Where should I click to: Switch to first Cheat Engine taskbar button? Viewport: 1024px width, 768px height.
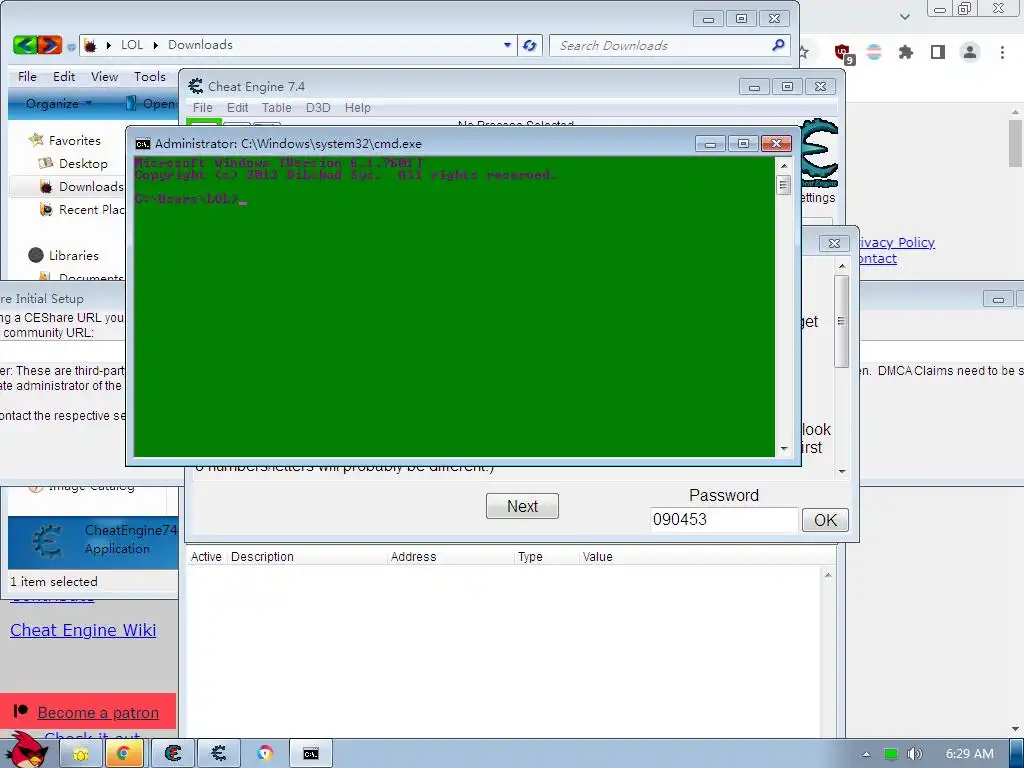pos(173,754)
